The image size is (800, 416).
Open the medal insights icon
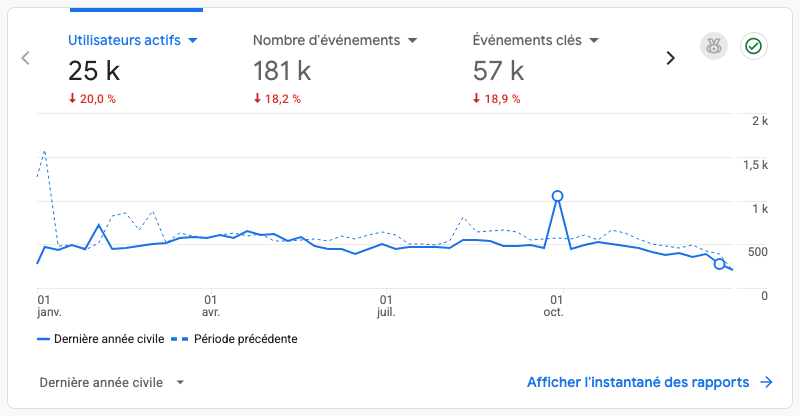click(713, 46)
